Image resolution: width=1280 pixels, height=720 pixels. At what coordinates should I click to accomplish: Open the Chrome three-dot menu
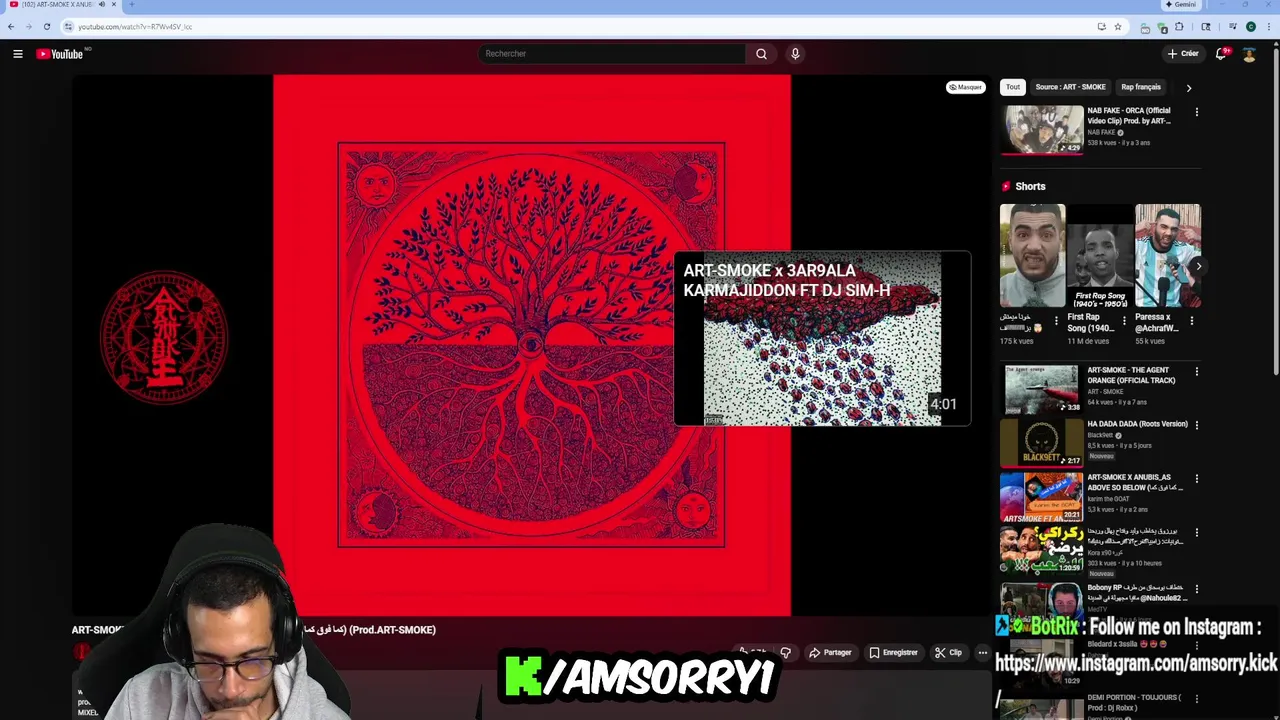(x=1269, y=27)
